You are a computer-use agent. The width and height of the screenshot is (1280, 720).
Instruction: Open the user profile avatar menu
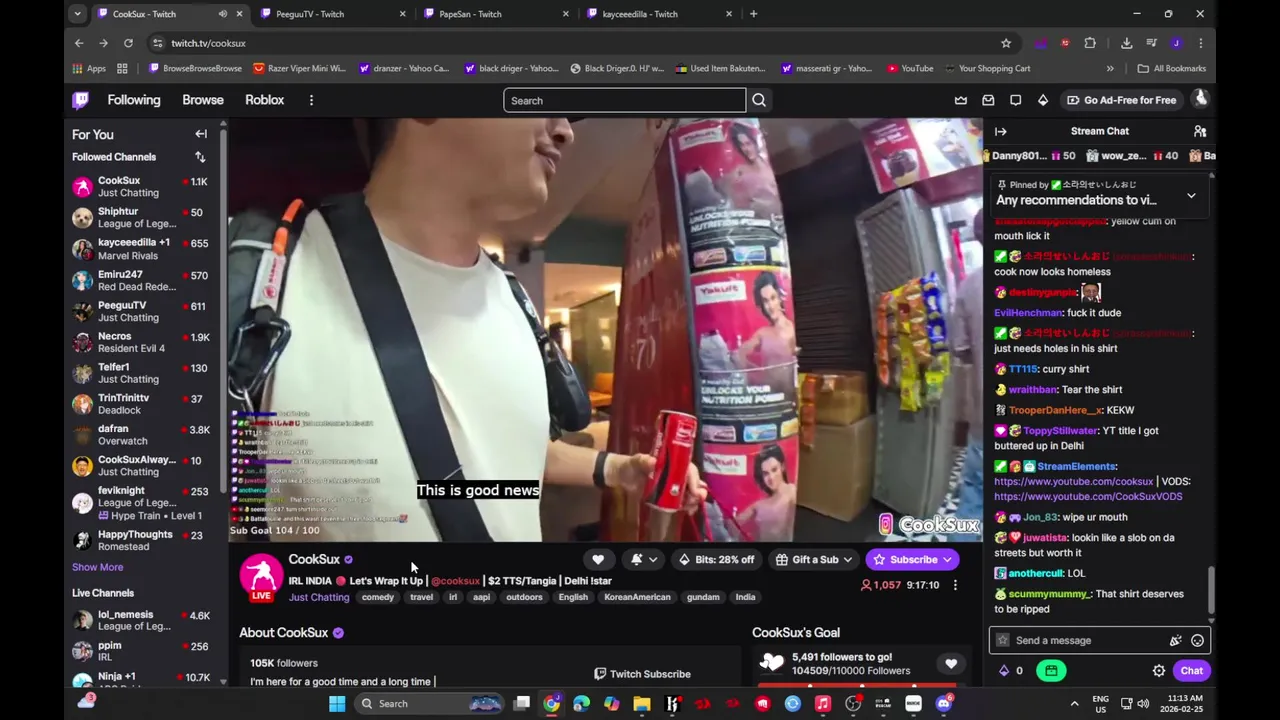[1200, 99]
